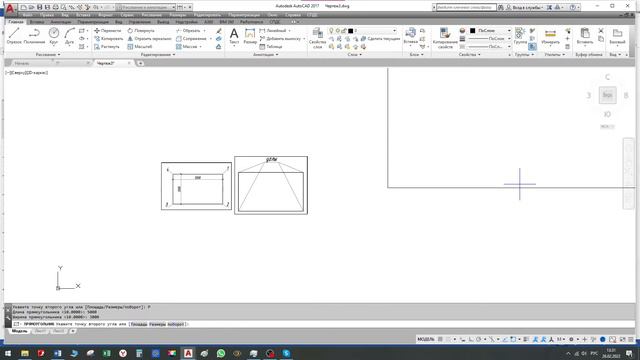The width and height of the screenshot is (640, 360).
Task: Select the Текст text tool
Action: [234, 36]
